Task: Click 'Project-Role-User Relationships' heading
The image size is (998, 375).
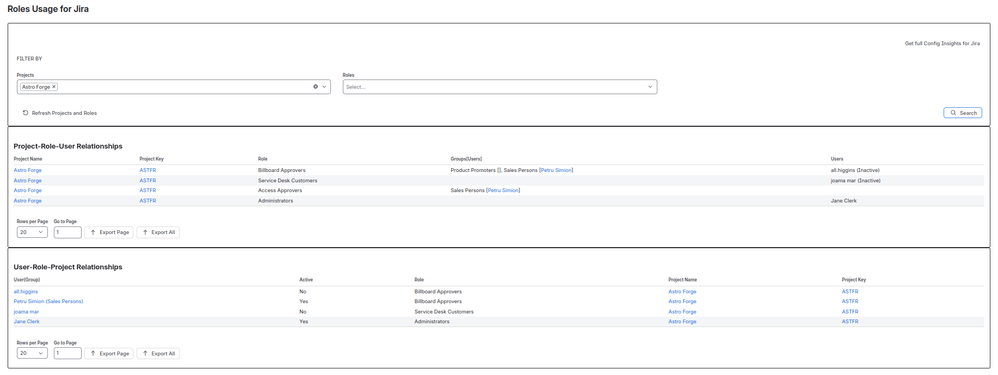Action: (x=67, y=146)
